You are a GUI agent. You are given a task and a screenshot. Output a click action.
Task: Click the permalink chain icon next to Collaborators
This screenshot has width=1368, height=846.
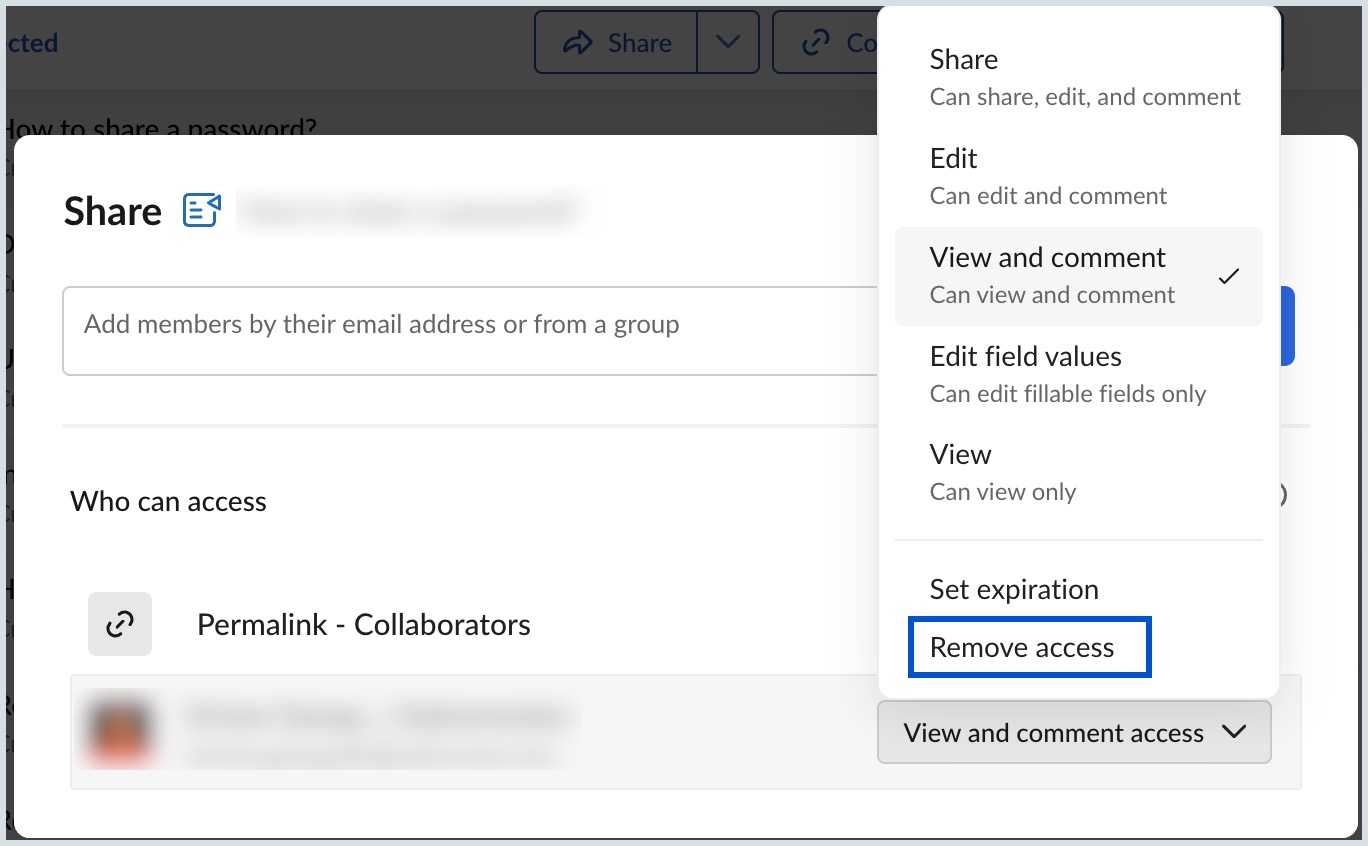pyautogui.click(x=119, y=624)
